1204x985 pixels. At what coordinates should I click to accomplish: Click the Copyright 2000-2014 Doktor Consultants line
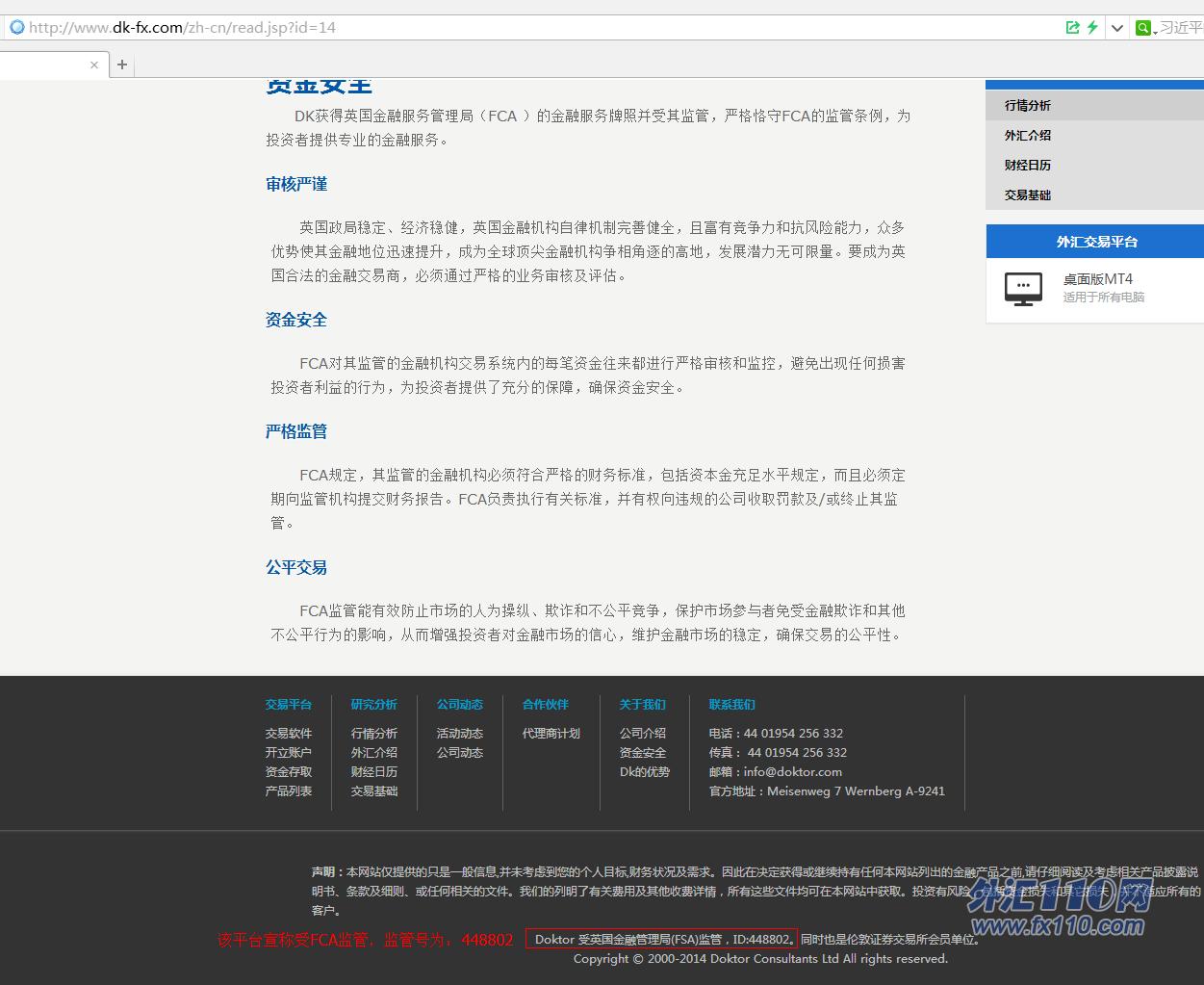click(x=760, y=959)
